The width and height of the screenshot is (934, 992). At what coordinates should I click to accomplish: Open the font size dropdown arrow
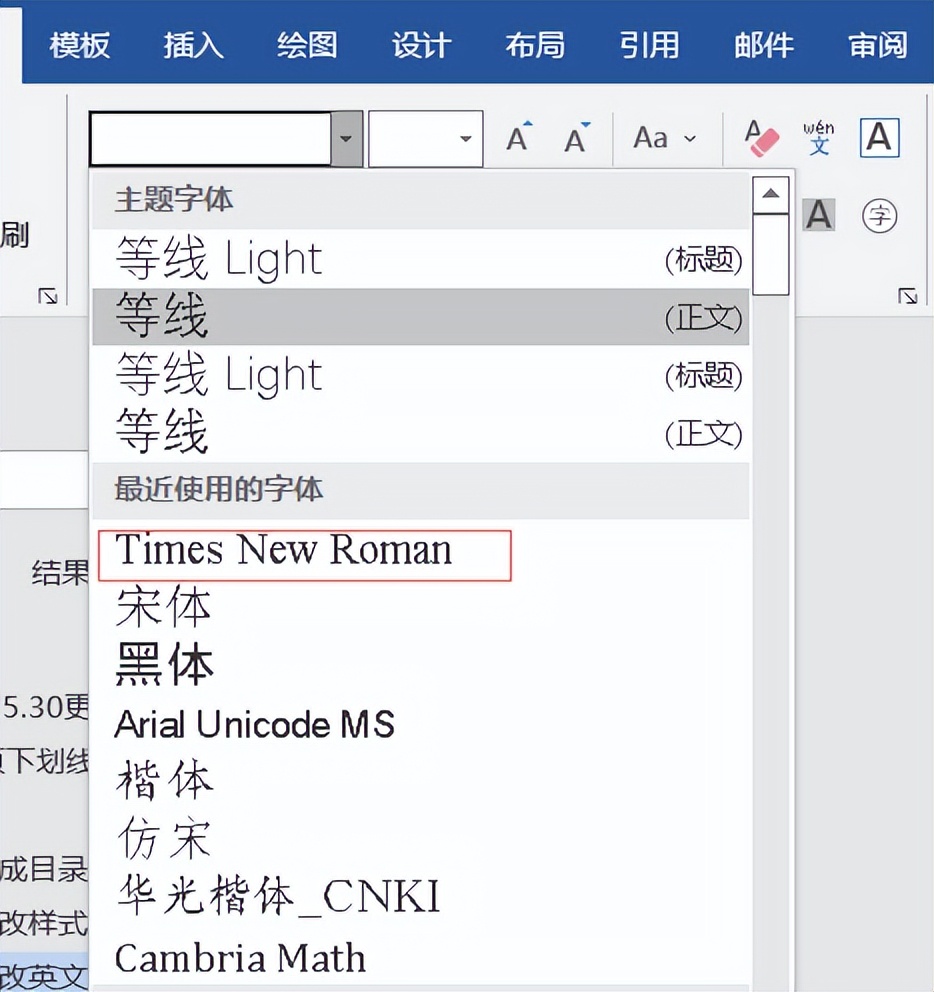466,140
